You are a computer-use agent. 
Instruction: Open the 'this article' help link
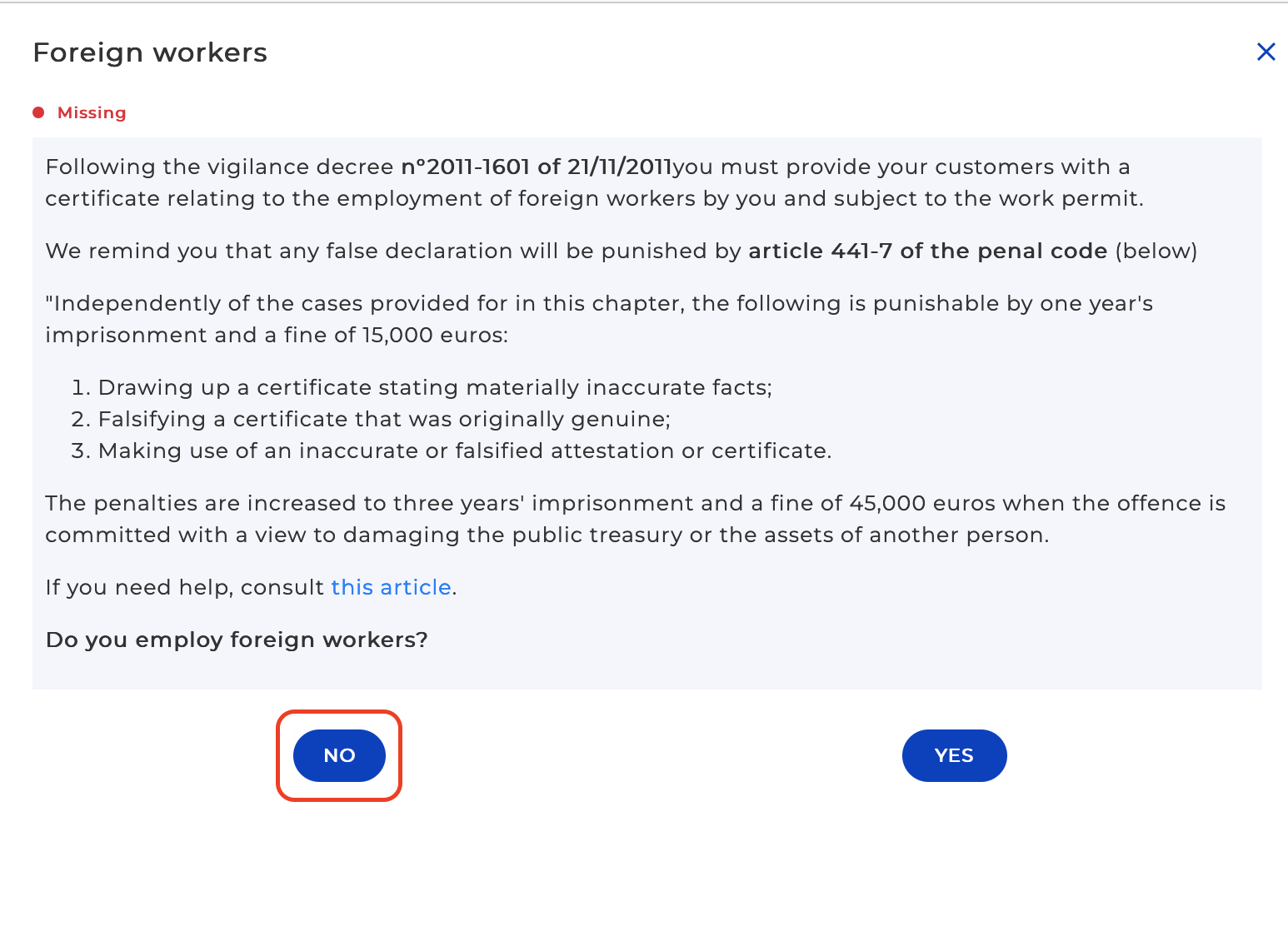point(391,587)
